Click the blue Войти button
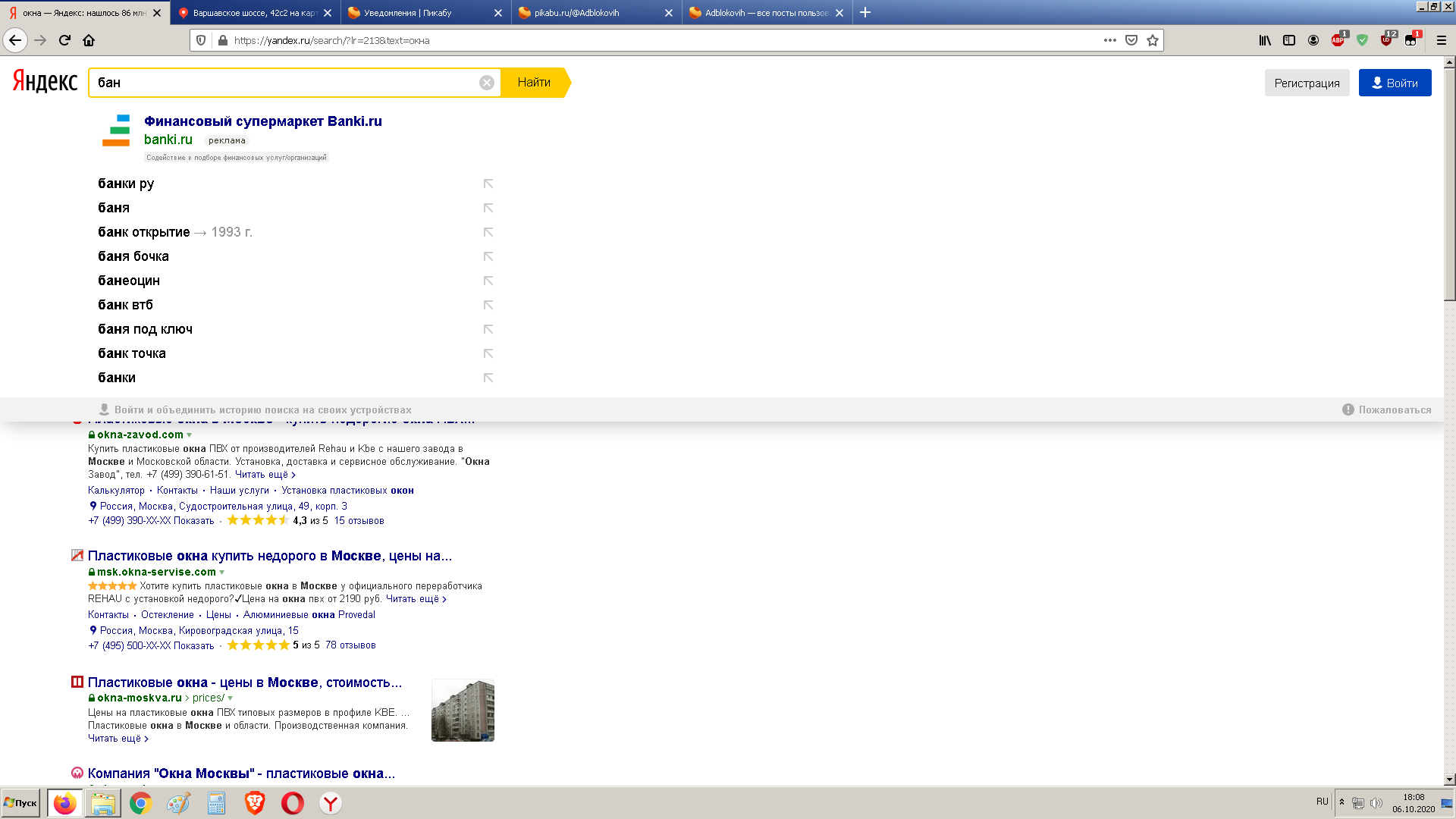Screen dimensions: 1456x819 pos(1395,83)
